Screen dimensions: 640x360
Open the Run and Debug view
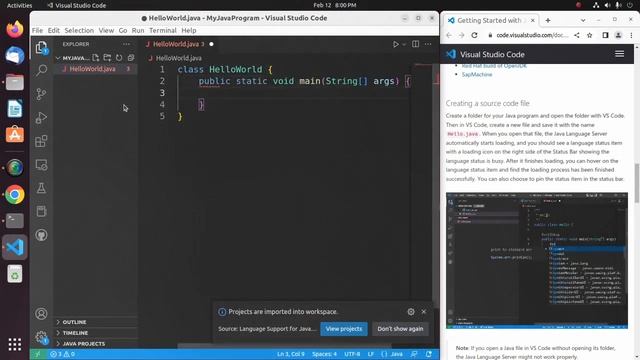click(x=41, y=118)
